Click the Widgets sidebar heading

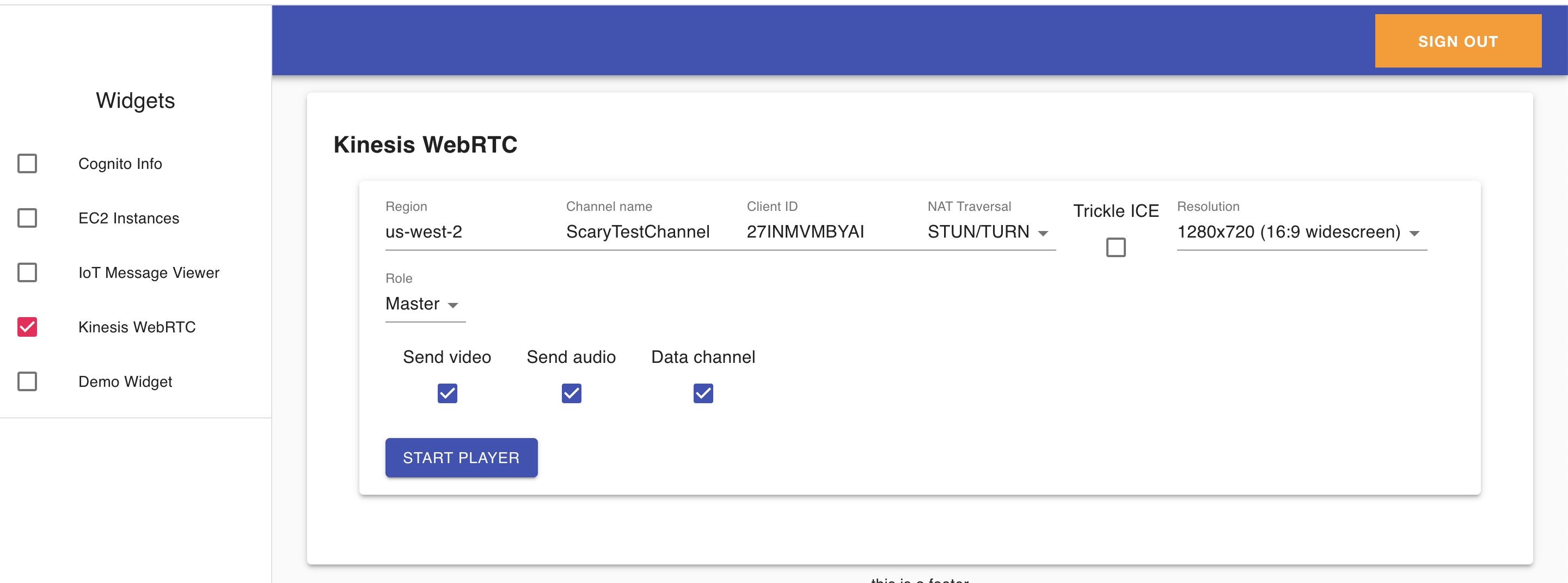[135, 100]
